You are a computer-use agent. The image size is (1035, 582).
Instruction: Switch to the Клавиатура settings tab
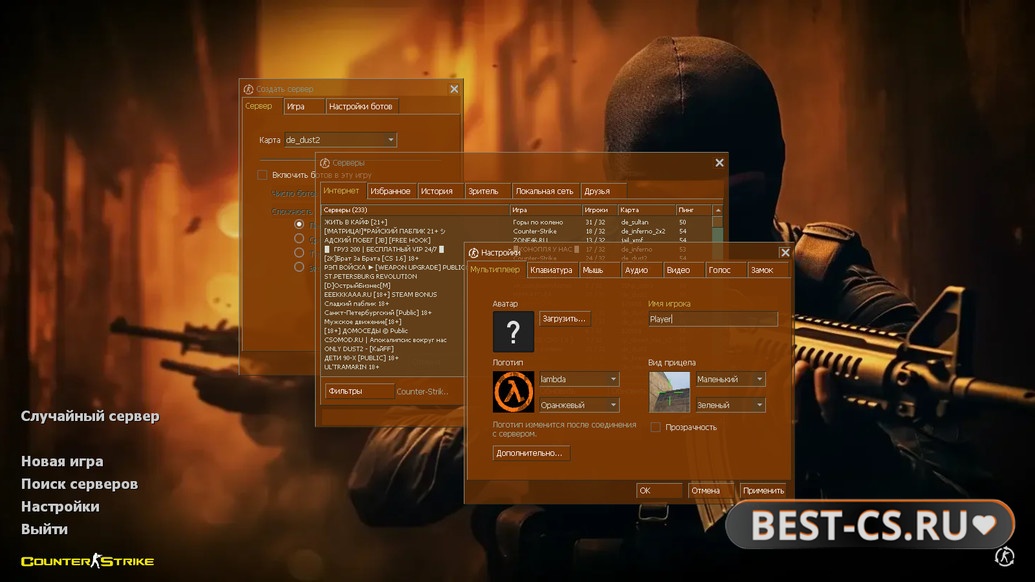[551, 270]
